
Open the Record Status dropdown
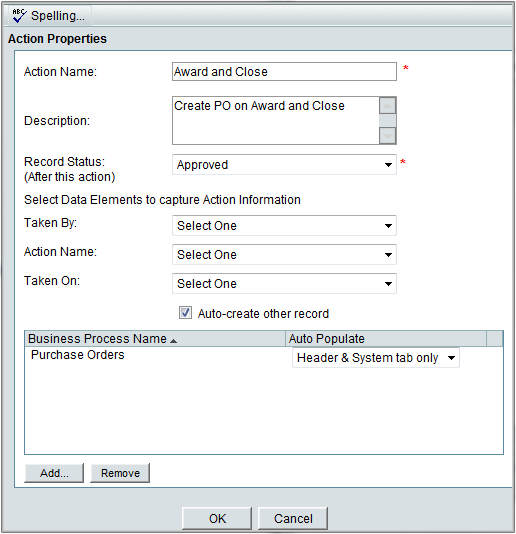[284, 164]
